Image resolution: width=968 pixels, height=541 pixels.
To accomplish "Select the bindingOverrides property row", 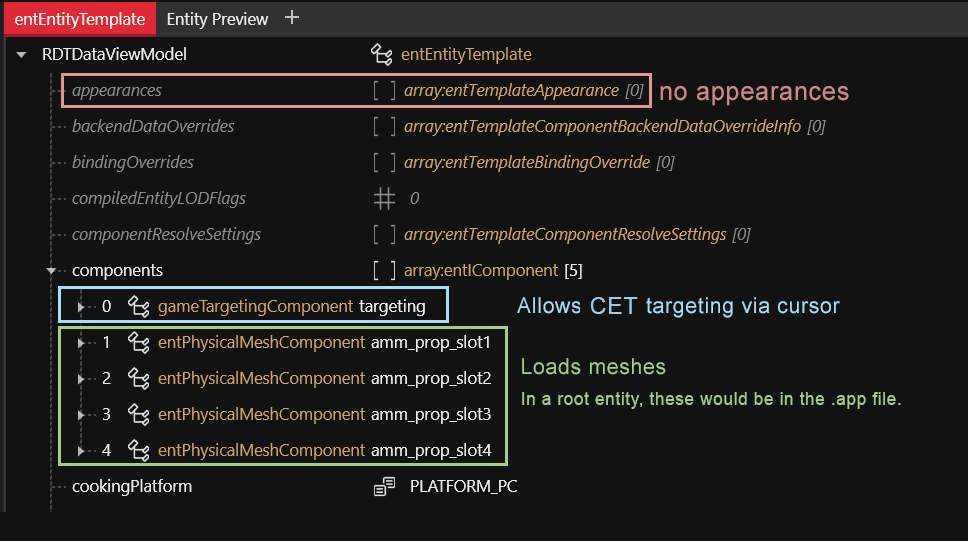I will point(133,162).
